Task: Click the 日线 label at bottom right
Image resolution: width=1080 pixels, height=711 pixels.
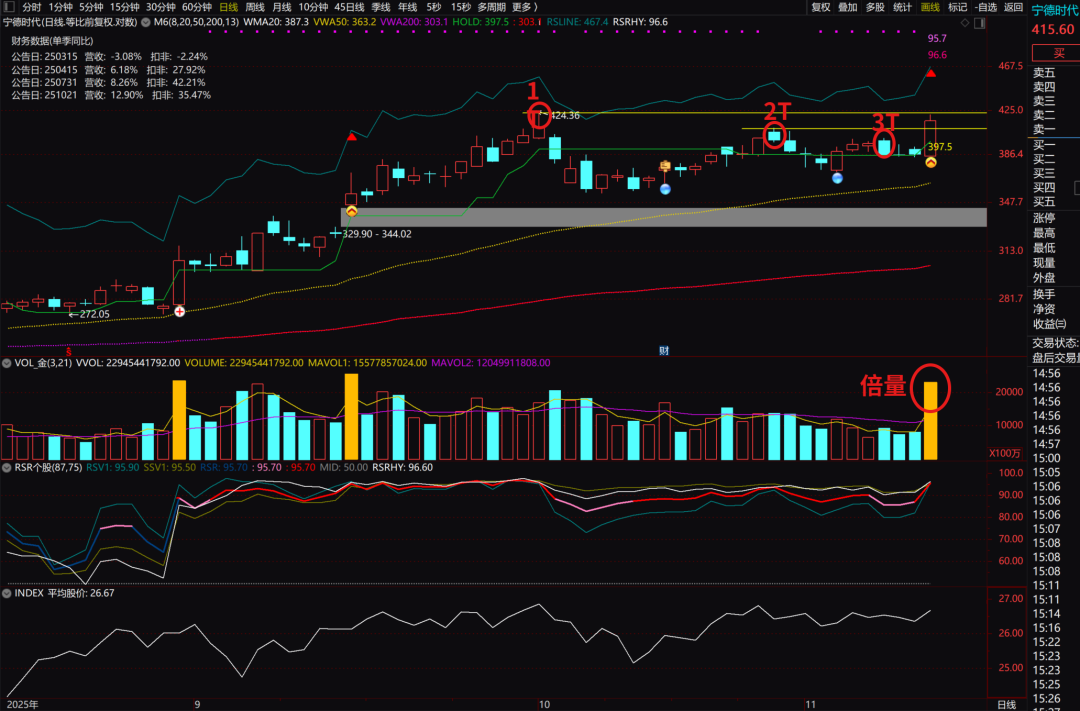Action: coord(1006,704)
